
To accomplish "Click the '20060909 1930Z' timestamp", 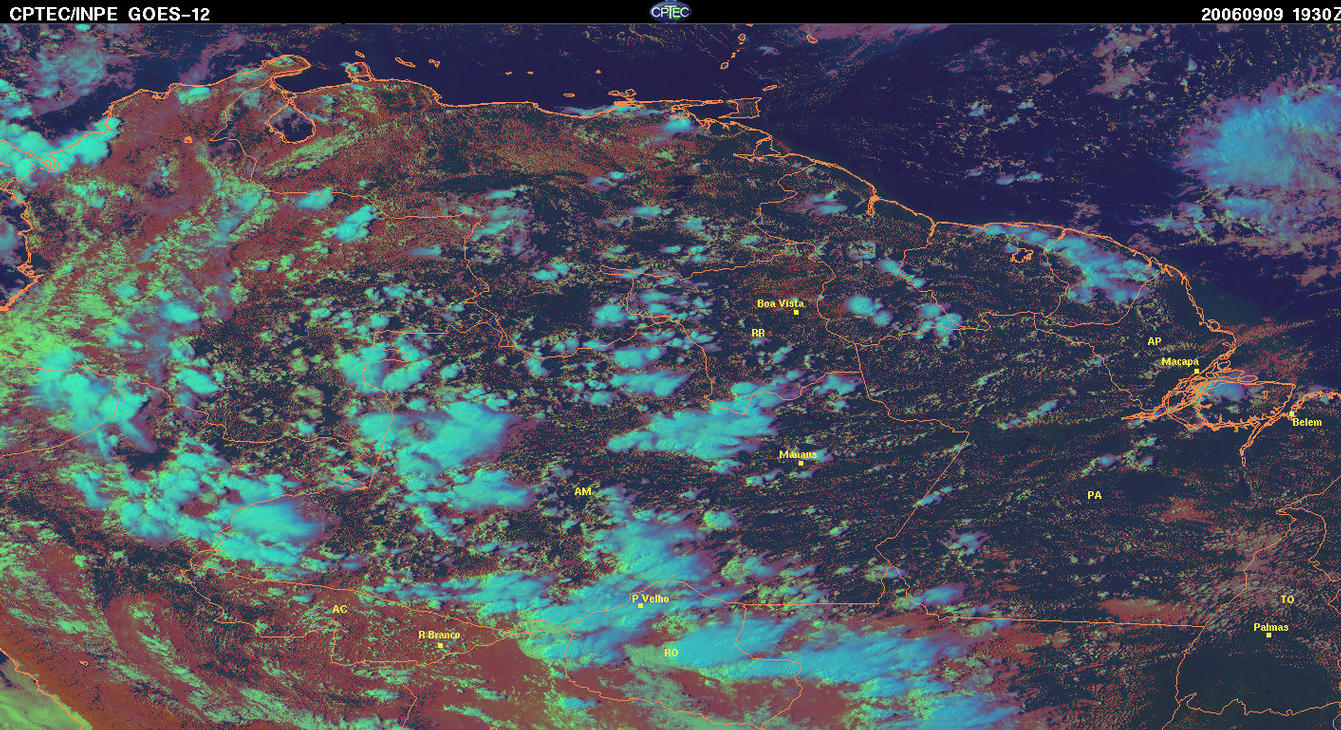I will click(1269, 14).
